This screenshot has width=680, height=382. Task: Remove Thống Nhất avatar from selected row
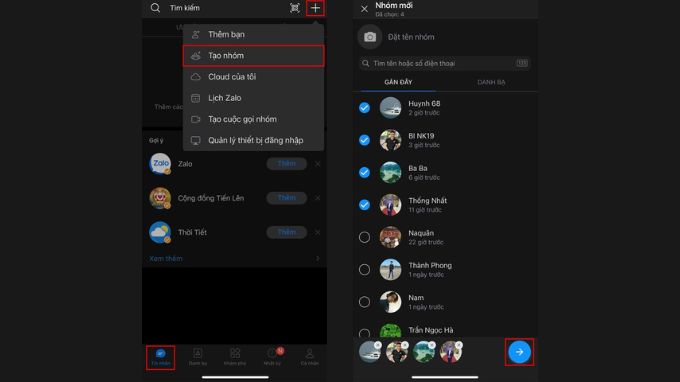[x=459, y=345]
